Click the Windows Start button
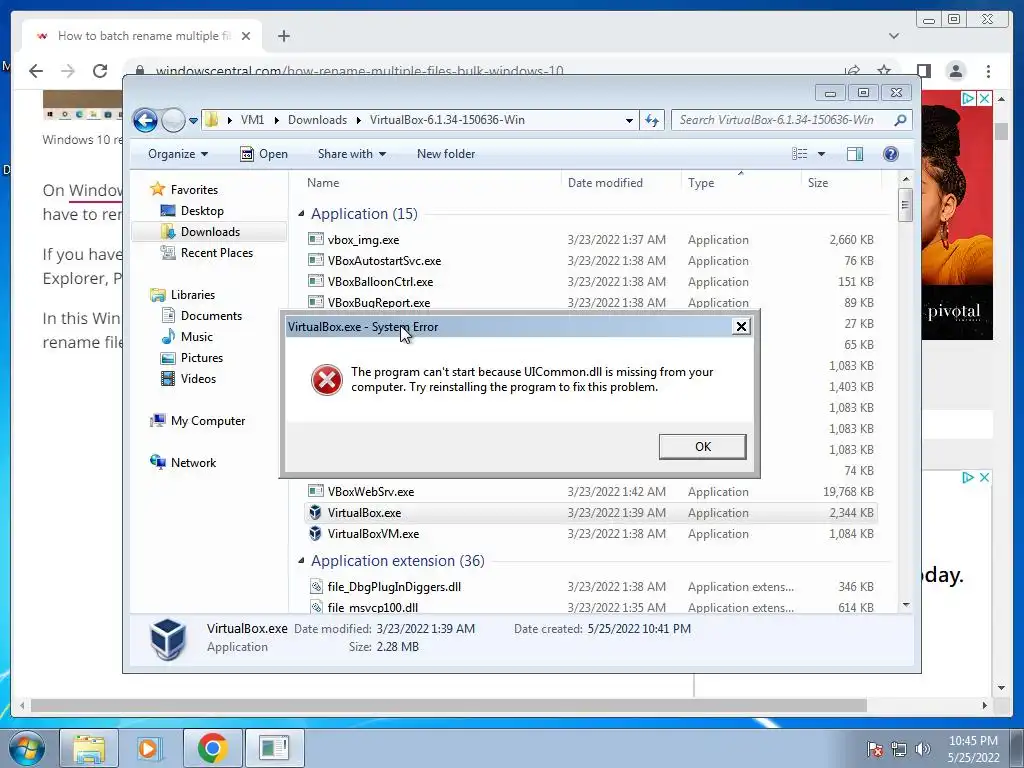Viewport: 1024px width, 768px height. (27, 748)
